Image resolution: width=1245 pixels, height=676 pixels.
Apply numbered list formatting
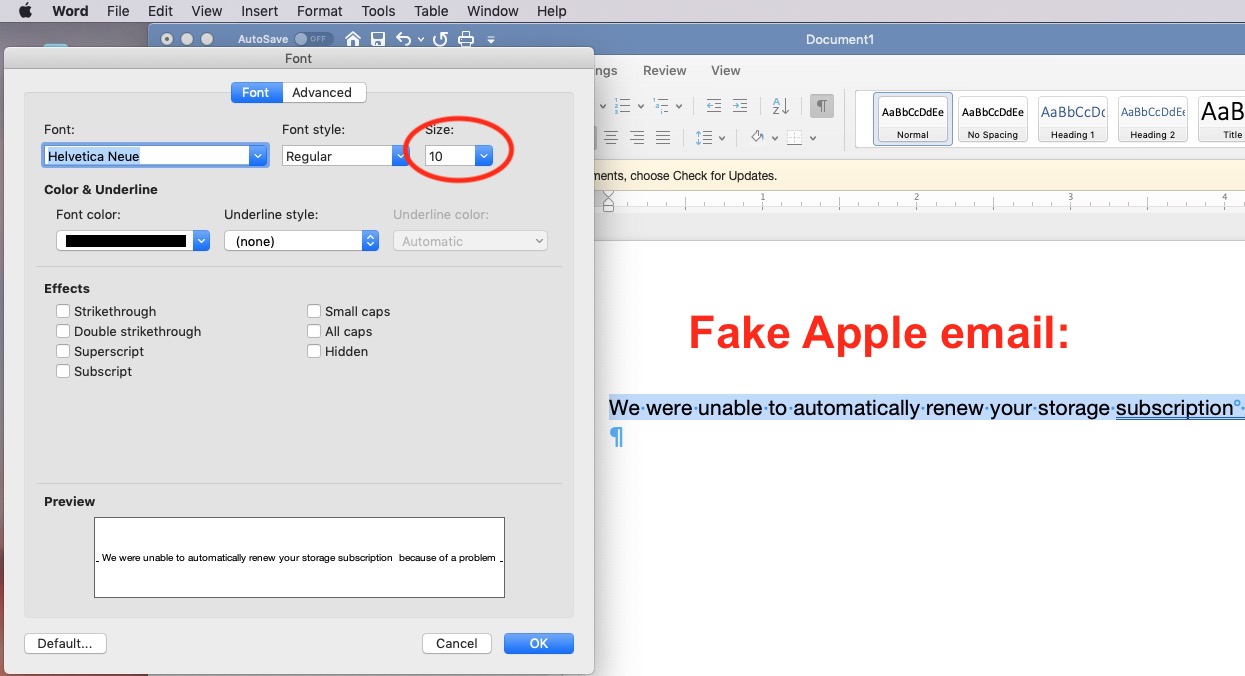tap(621, 106)
